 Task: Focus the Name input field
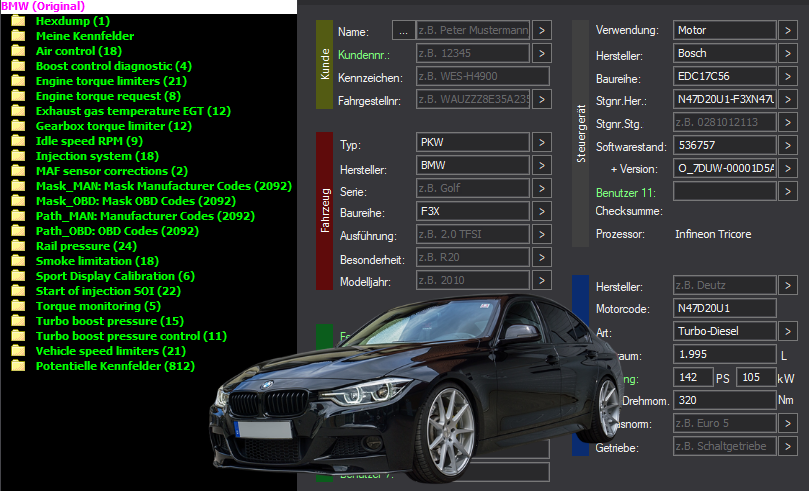473,30
